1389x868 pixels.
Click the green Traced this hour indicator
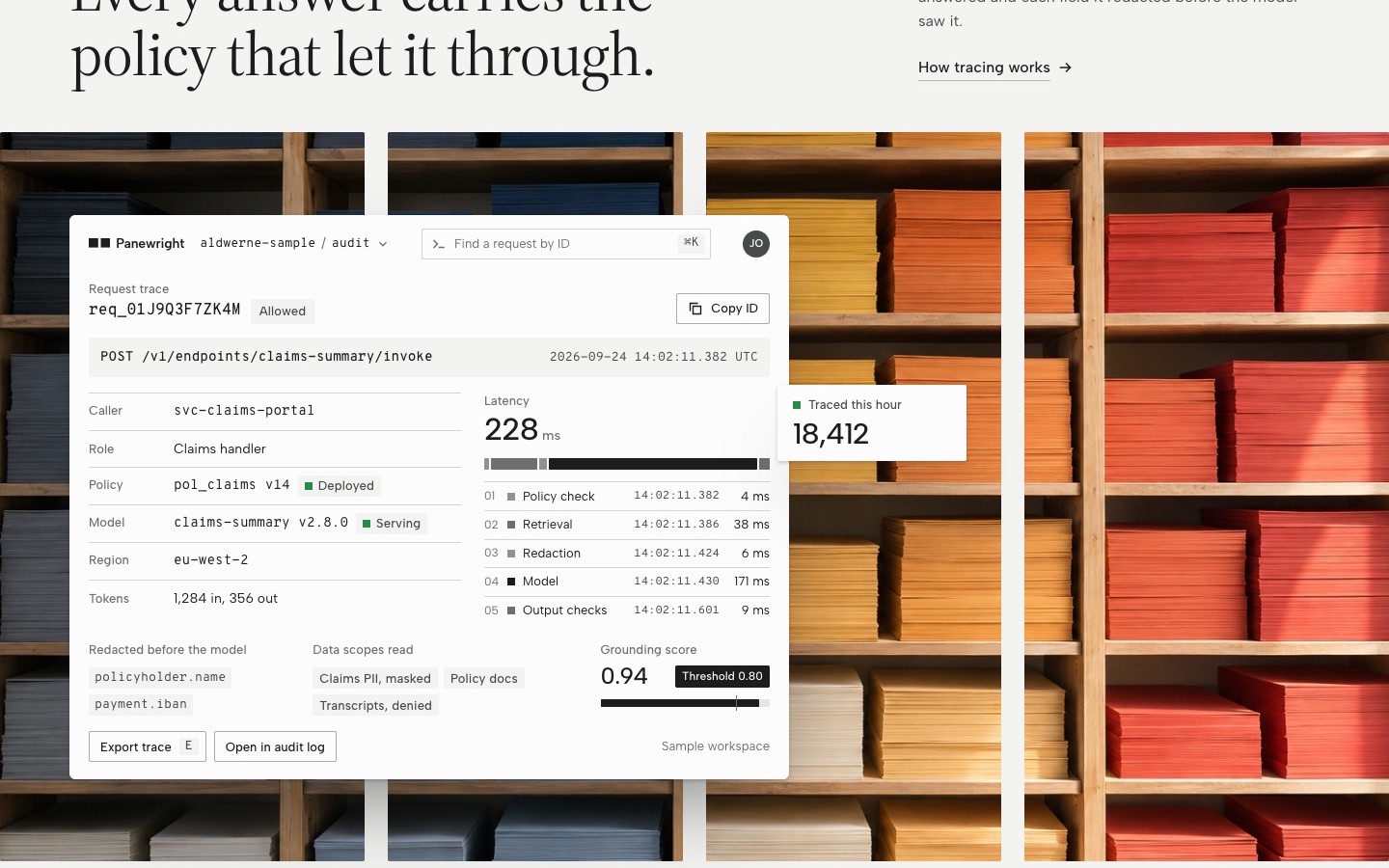tap(797, 405)
